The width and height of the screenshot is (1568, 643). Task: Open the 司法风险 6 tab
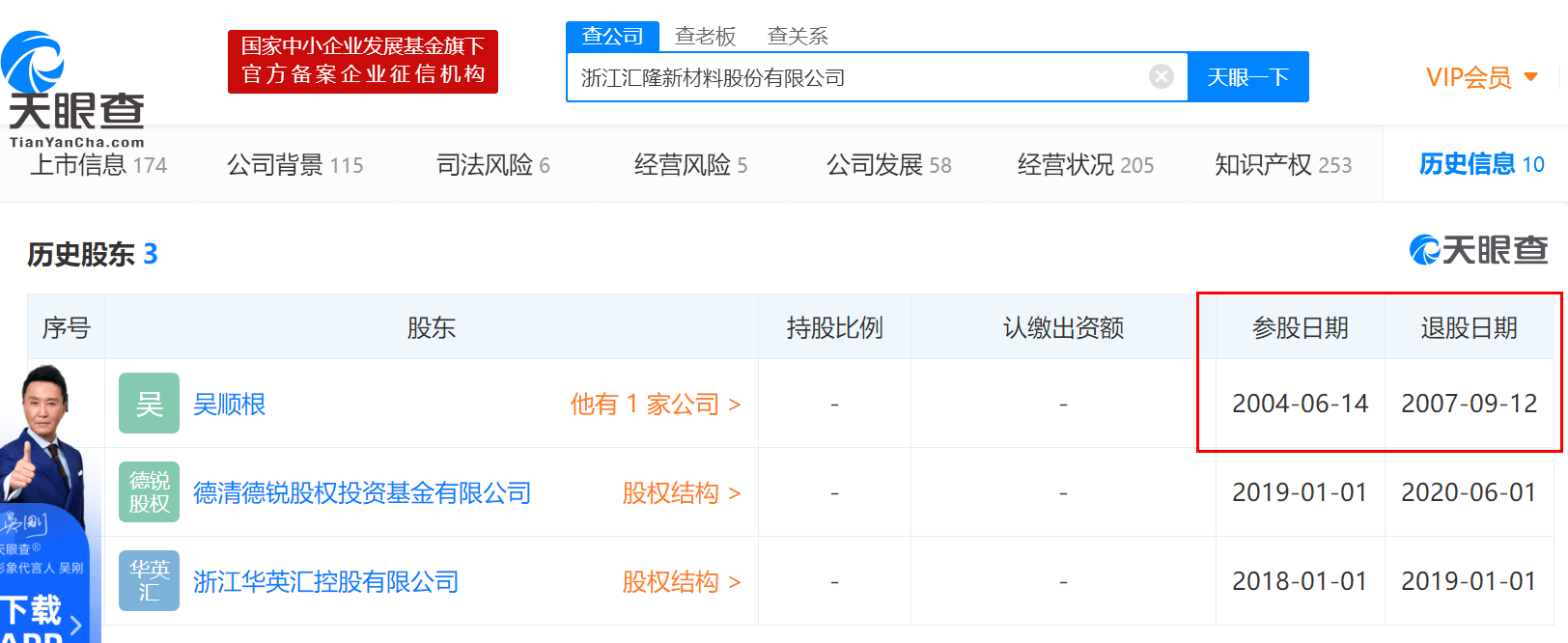493,165
